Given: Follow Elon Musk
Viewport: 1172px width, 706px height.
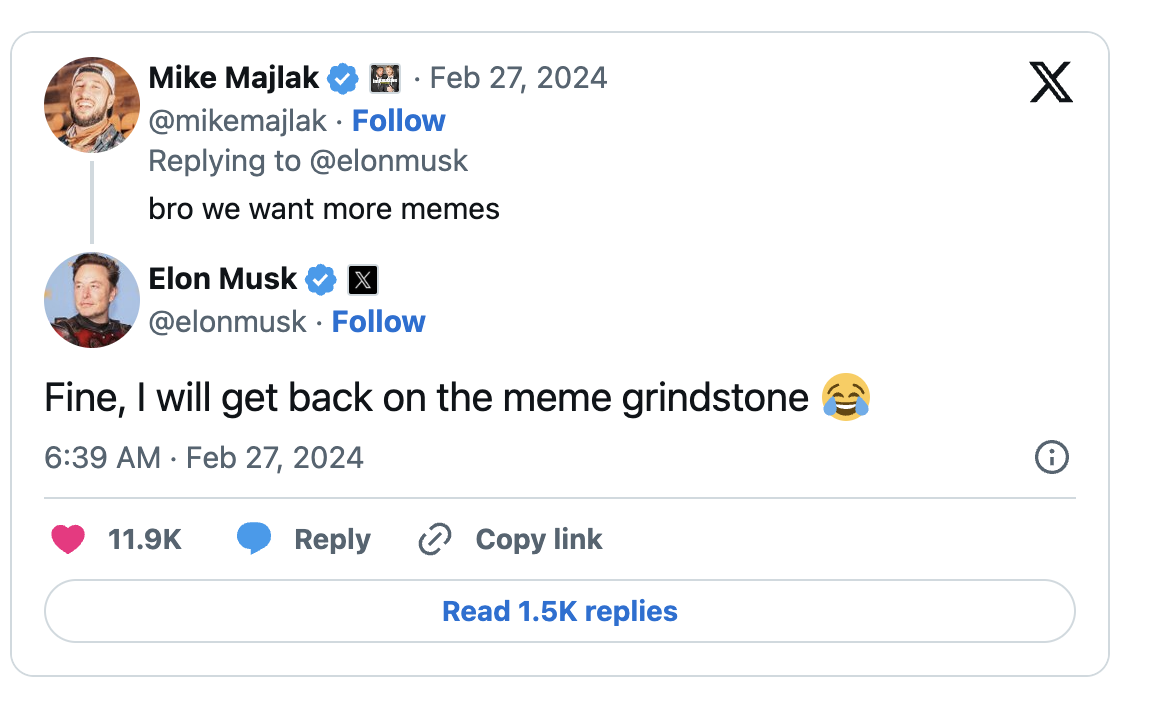Looking at the screenshot, I should (x=378, y=322).
